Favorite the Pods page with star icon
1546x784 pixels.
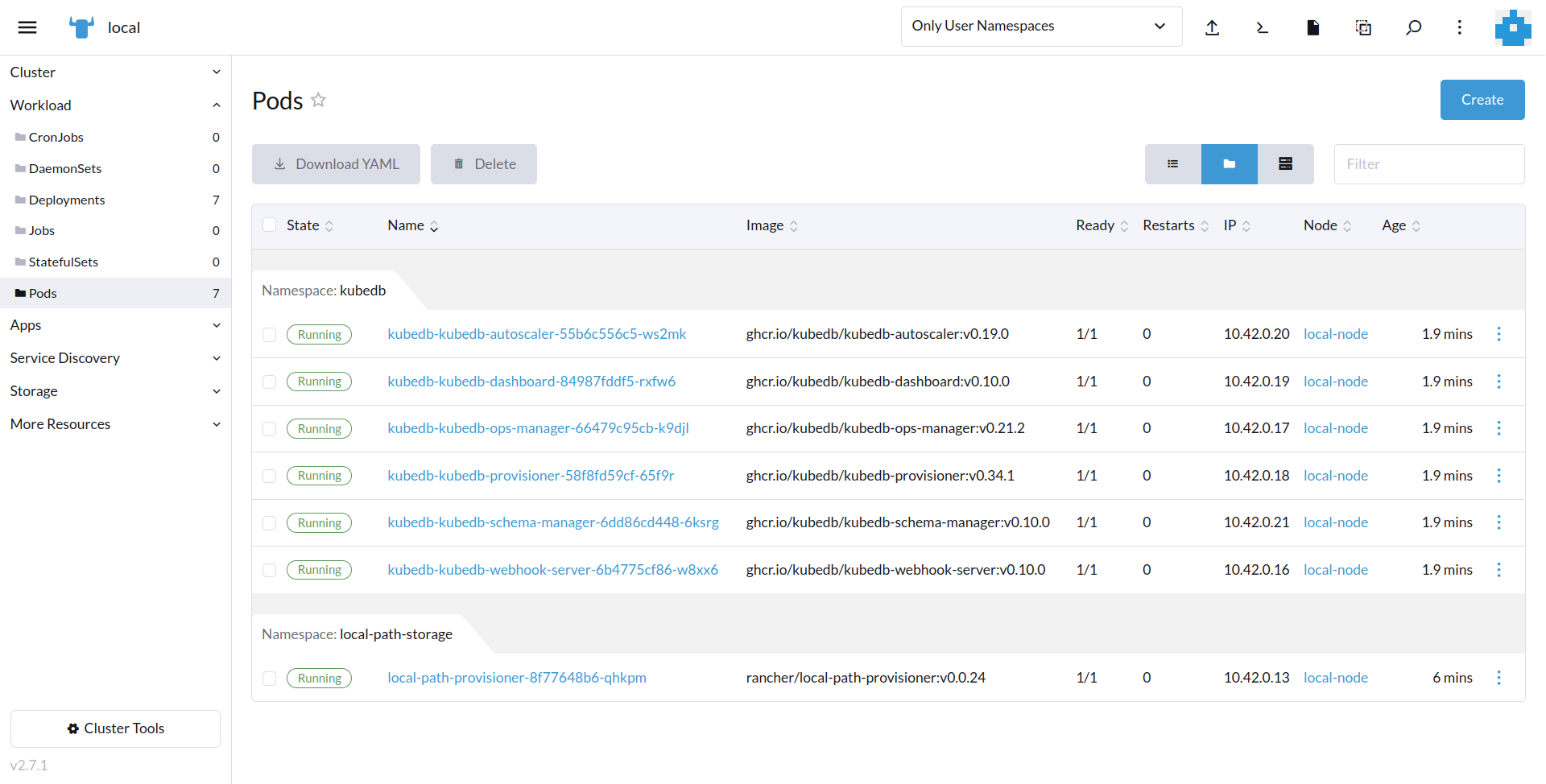[319, 100]
